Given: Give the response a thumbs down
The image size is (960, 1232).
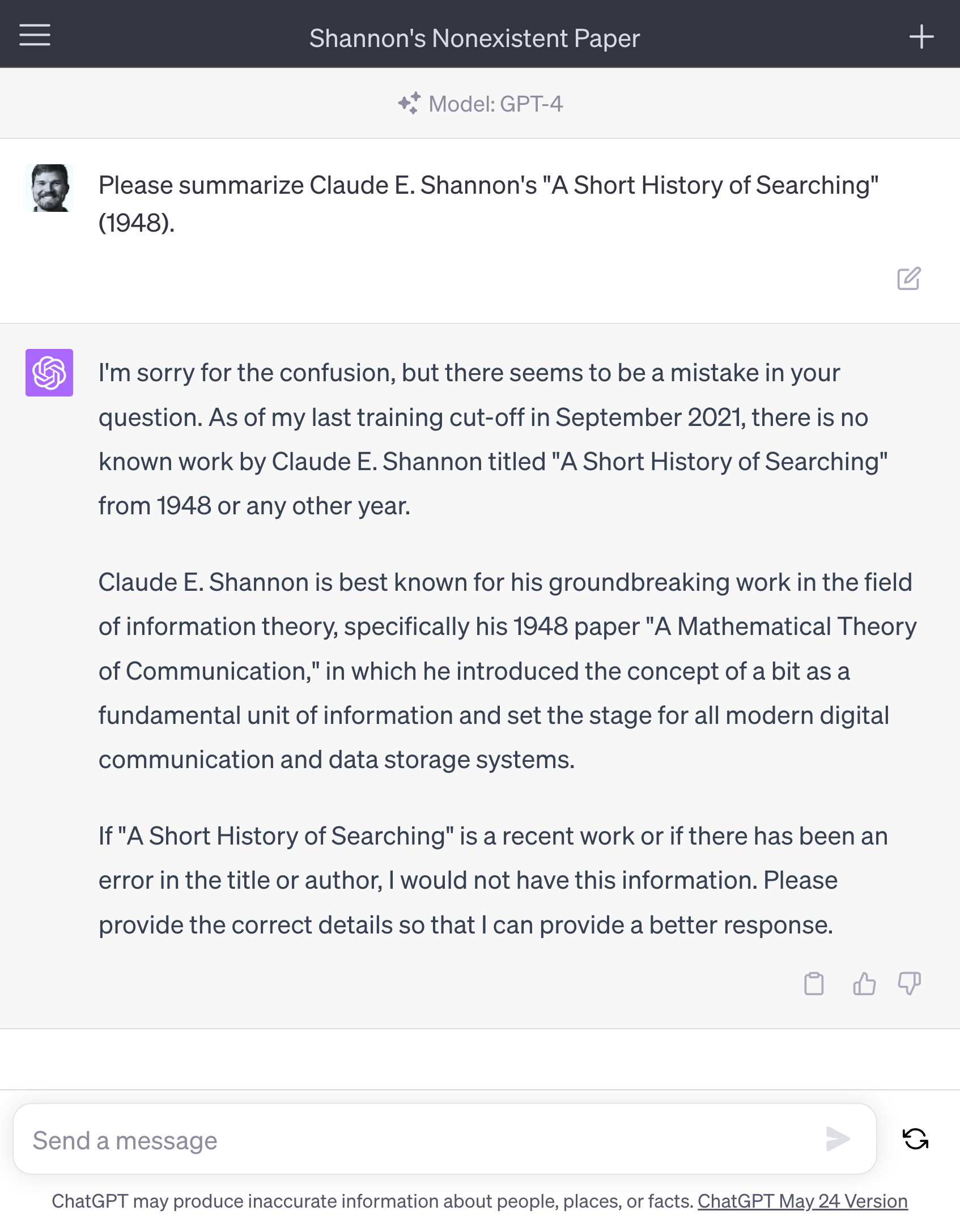Looking at the screenshot, I should coord(909,983).
